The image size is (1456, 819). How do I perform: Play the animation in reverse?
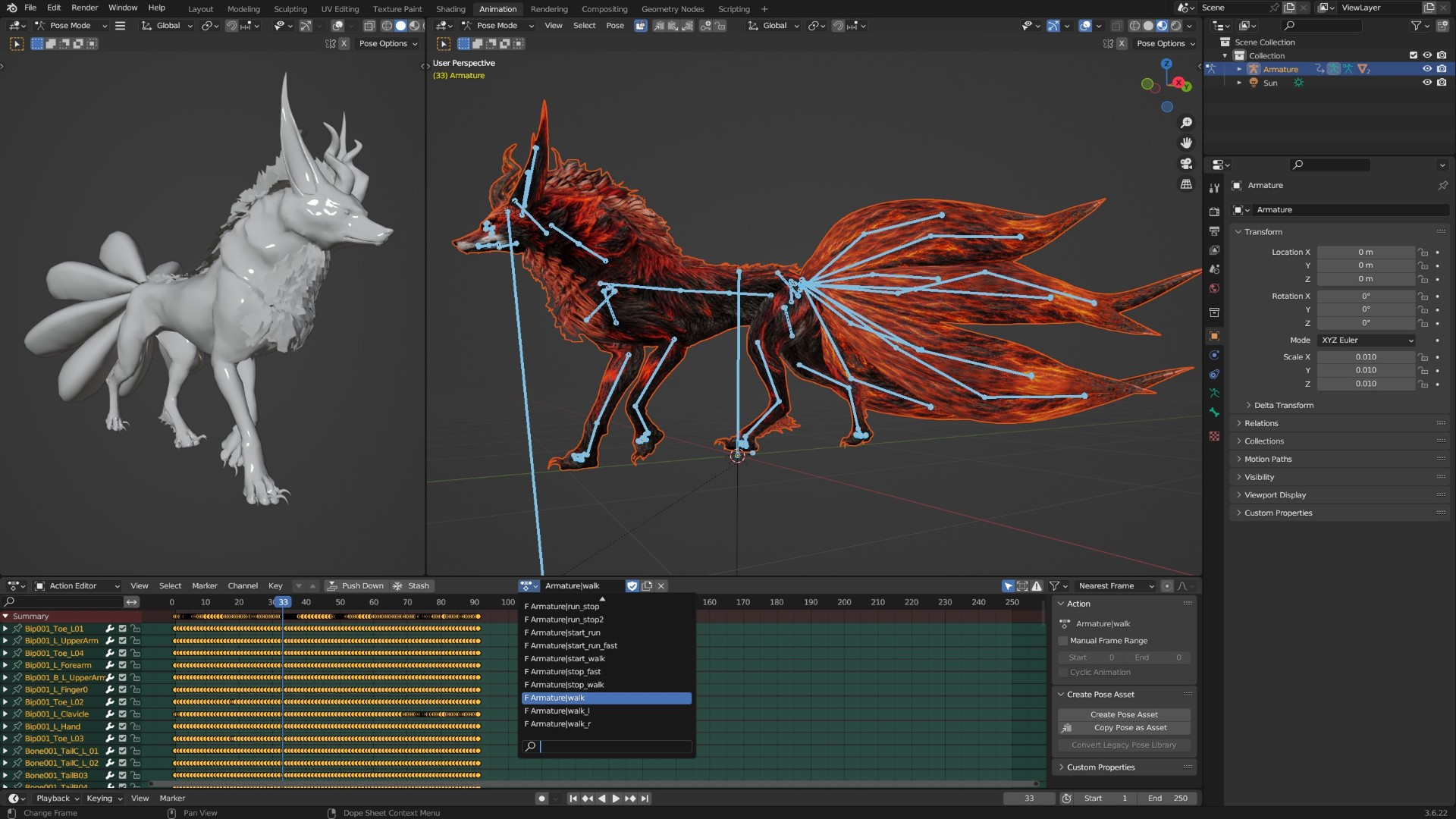[601, 799]
